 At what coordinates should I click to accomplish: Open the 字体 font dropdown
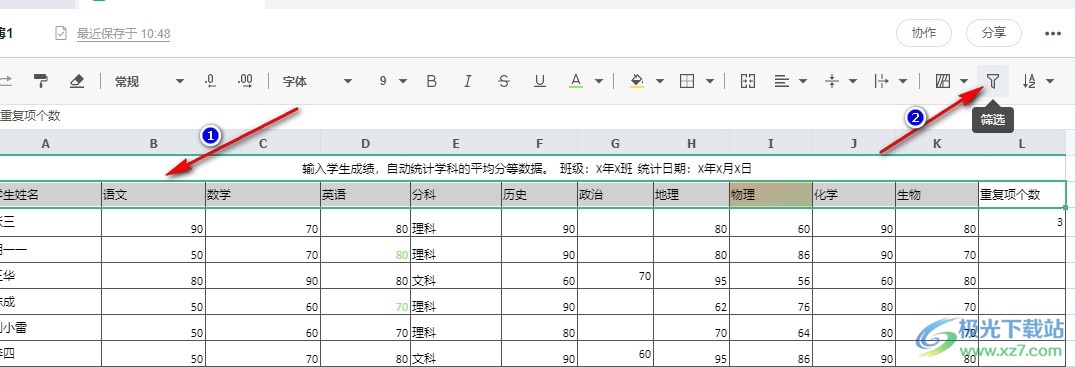tap(317, 82)
